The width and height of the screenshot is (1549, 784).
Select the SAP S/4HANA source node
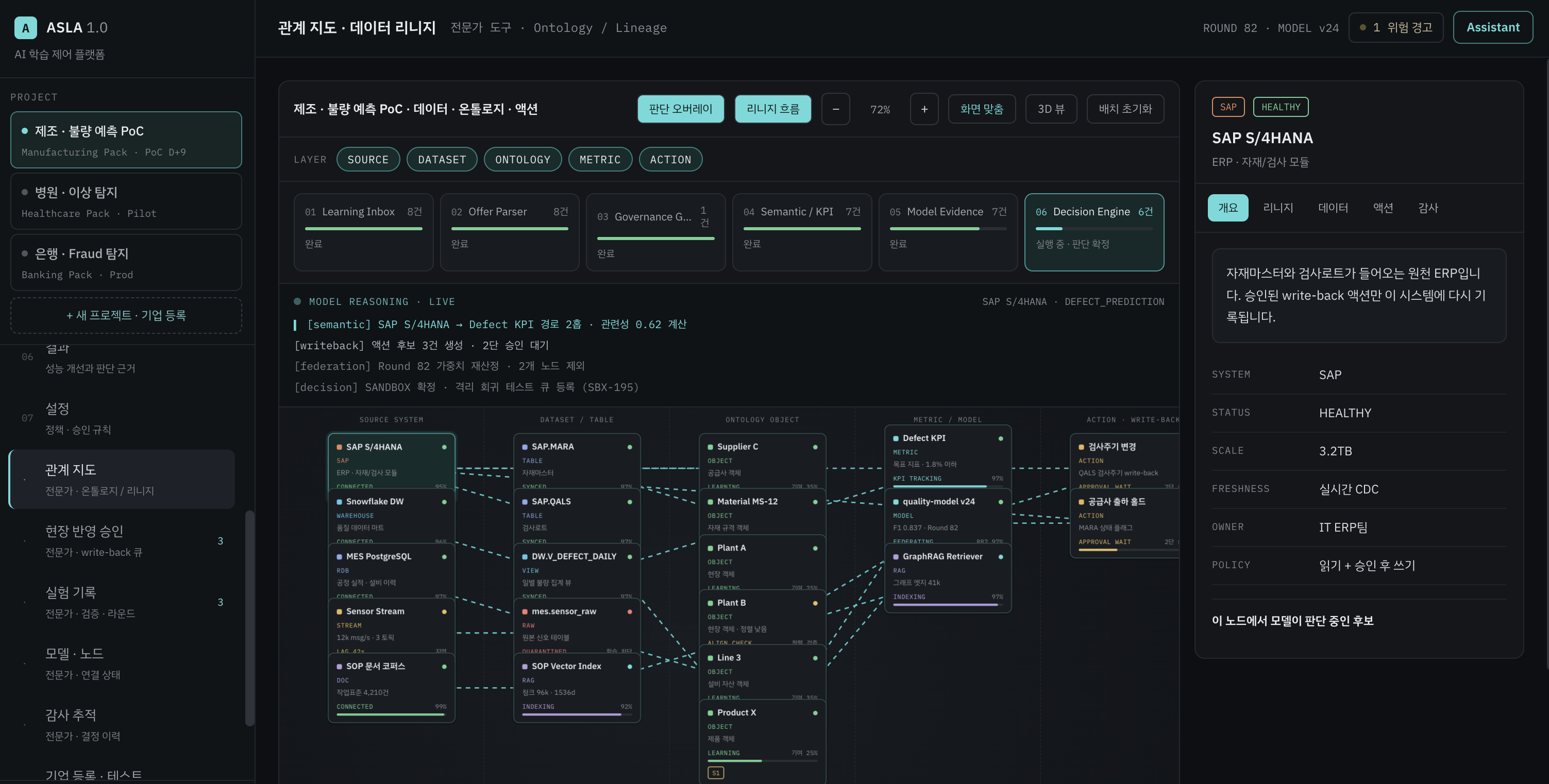click(392, 461)
